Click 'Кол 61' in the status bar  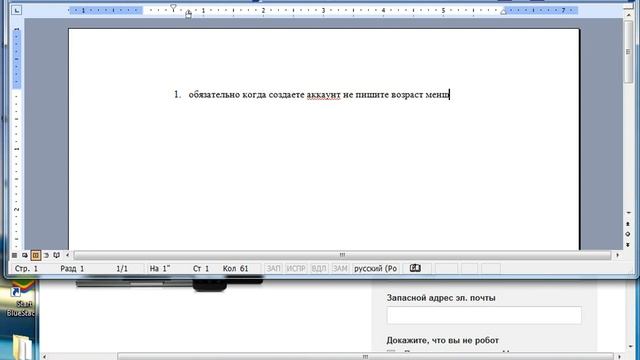236,269
